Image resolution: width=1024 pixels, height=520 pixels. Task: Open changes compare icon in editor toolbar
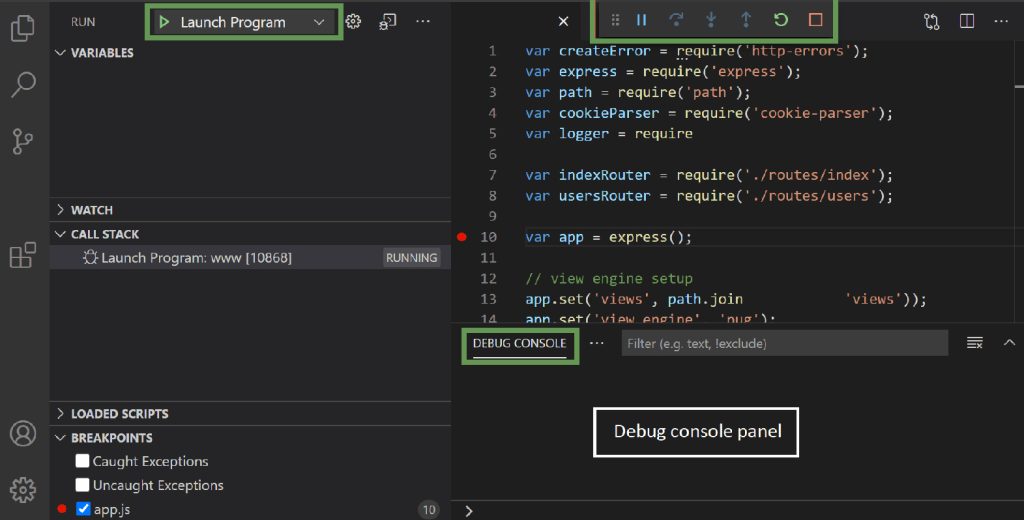pyautogui.click(x=932, y=22)
